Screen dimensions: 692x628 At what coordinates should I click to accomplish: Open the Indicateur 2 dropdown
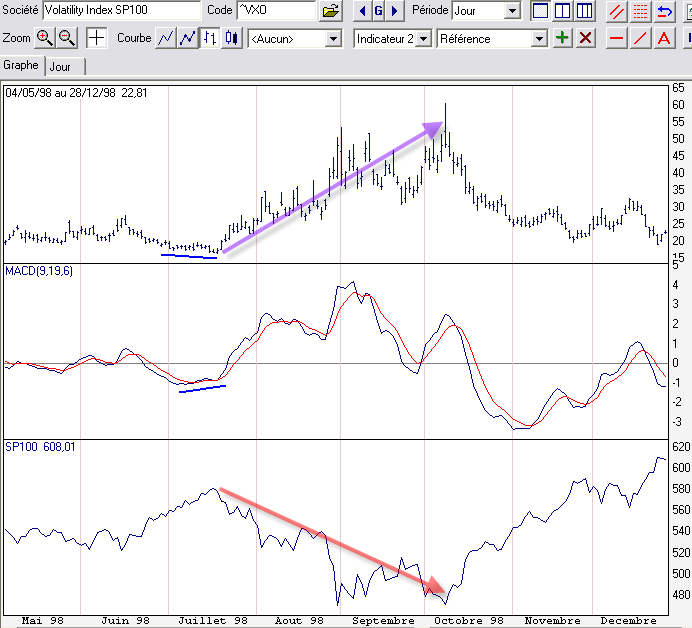click(423, 39)
